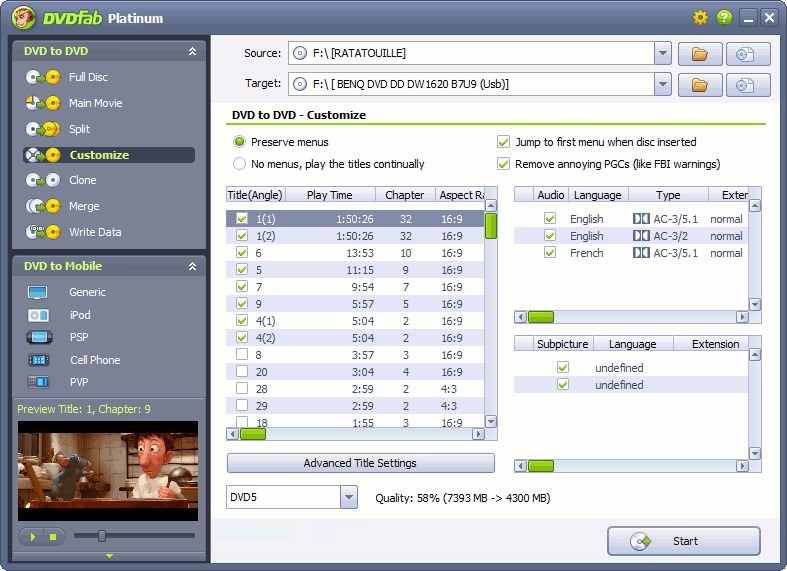
Task: Click the Main Movie mode icon
Action: point(43,103)
